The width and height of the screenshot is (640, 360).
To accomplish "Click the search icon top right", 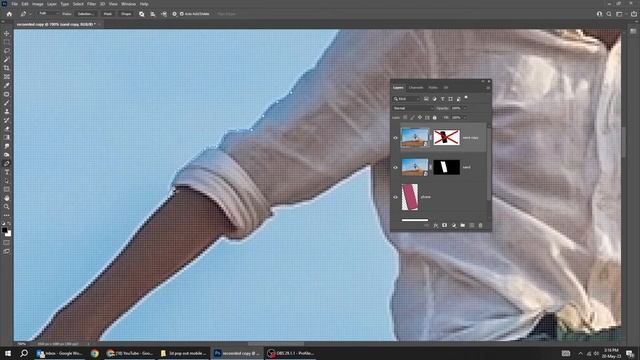I will tap(609, 14).
